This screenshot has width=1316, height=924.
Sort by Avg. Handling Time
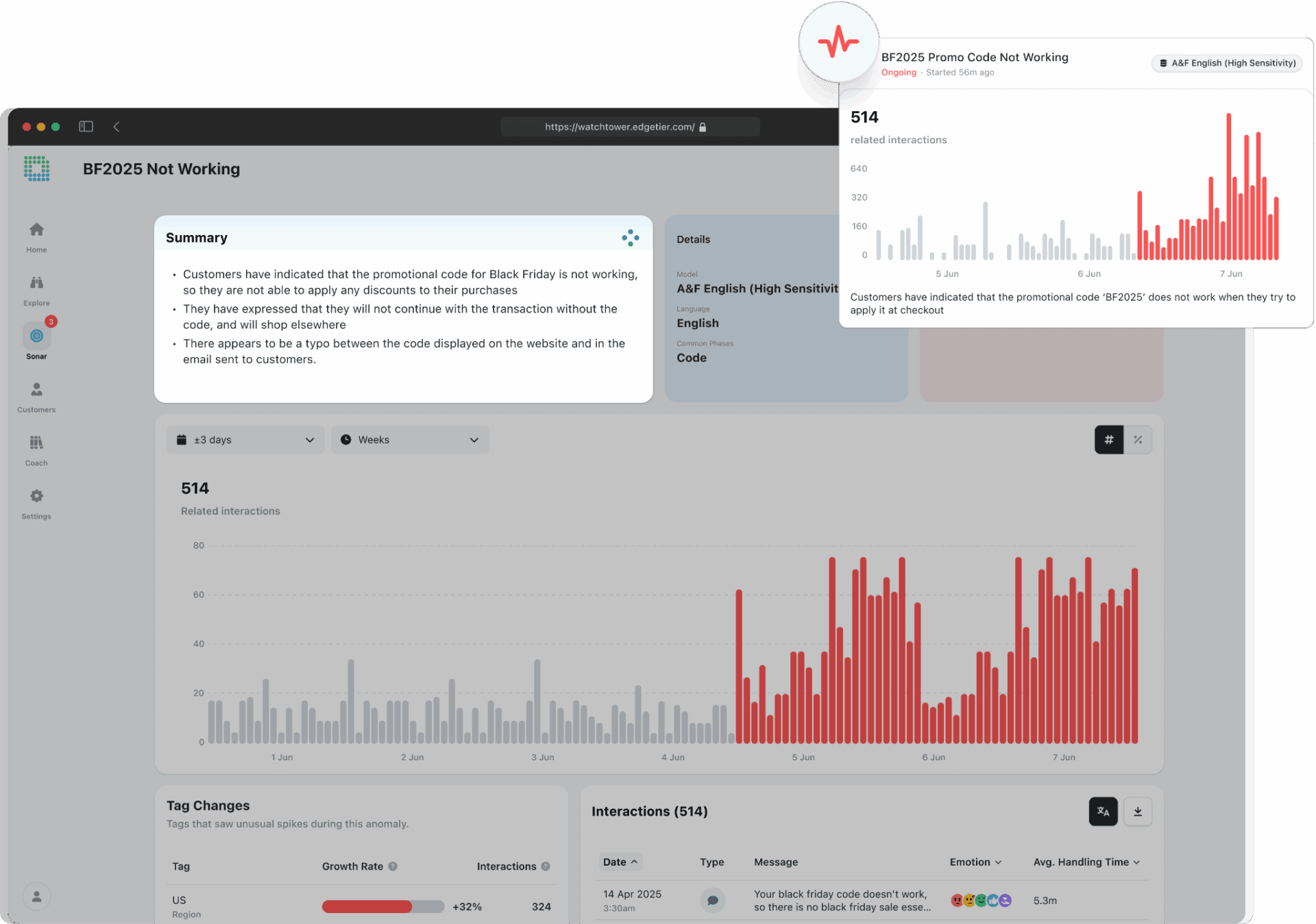(1087, 862)
